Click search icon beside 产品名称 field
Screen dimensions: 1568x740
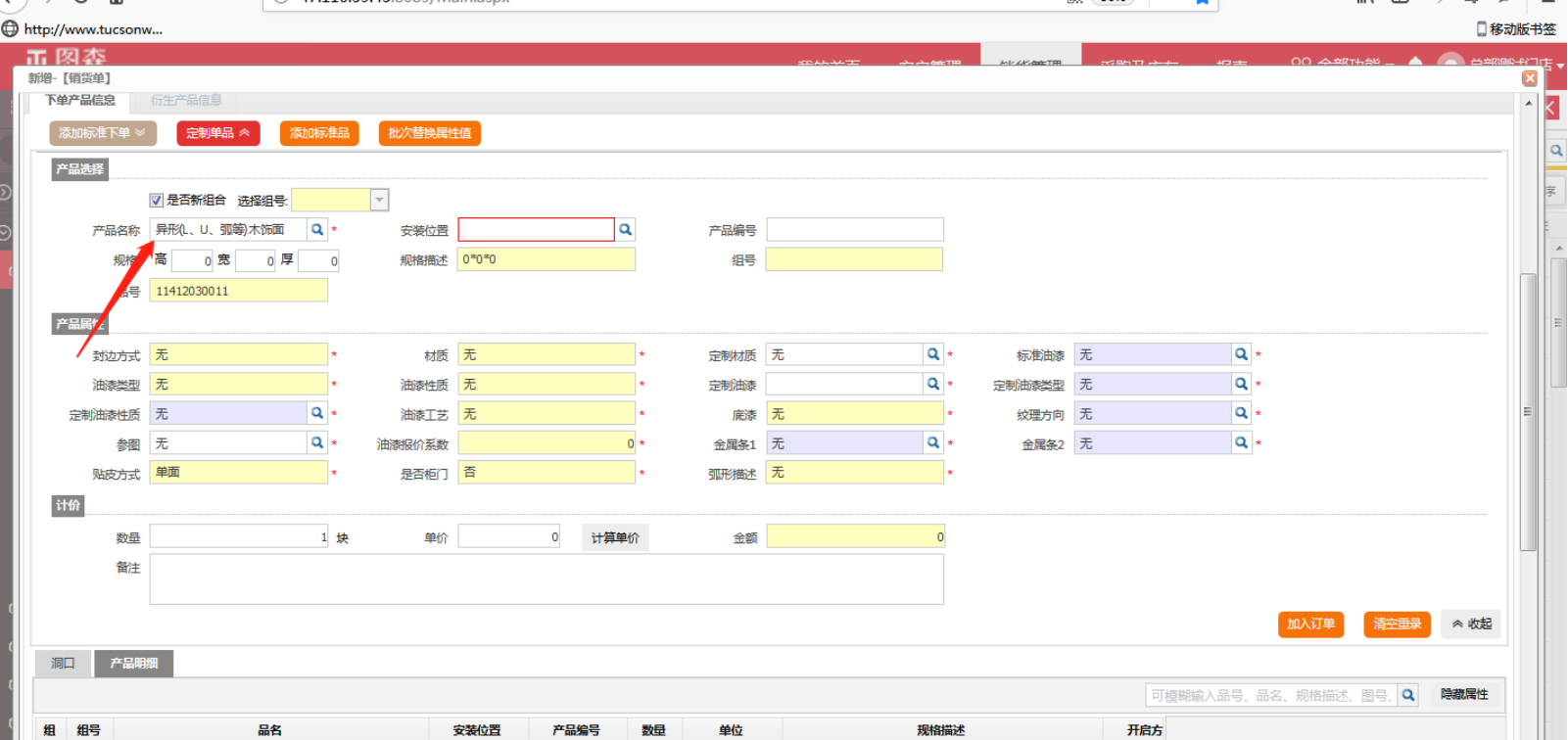click(x=317, y=230)
